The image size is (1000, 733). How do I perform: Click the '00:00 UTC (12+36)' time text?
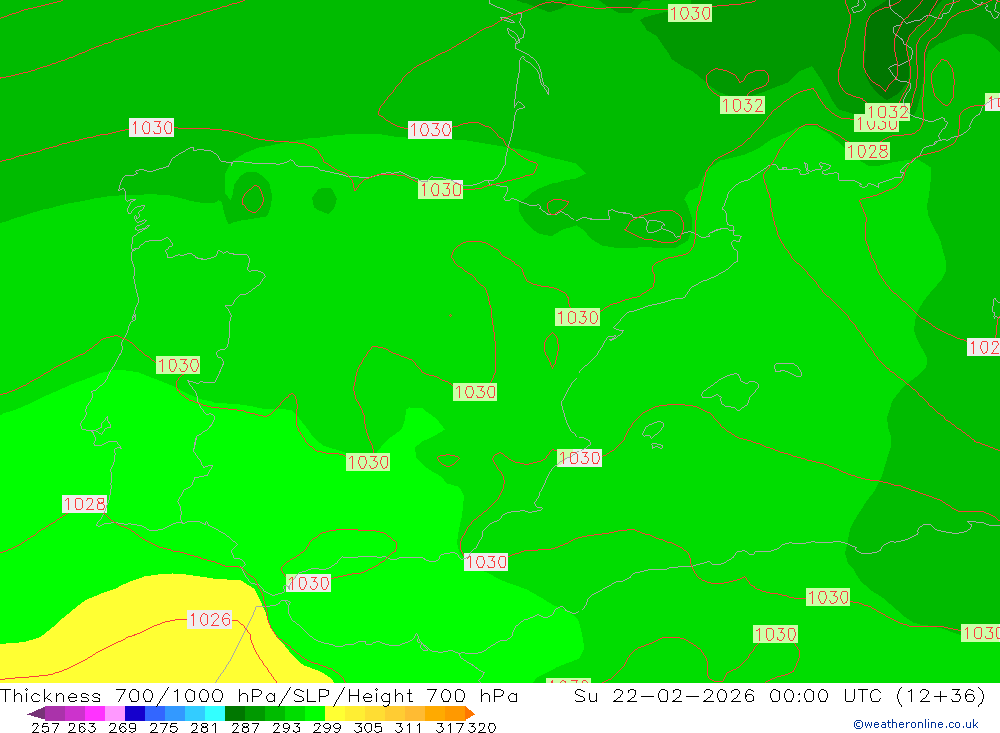pyautogui.click(x=878, y=695)
